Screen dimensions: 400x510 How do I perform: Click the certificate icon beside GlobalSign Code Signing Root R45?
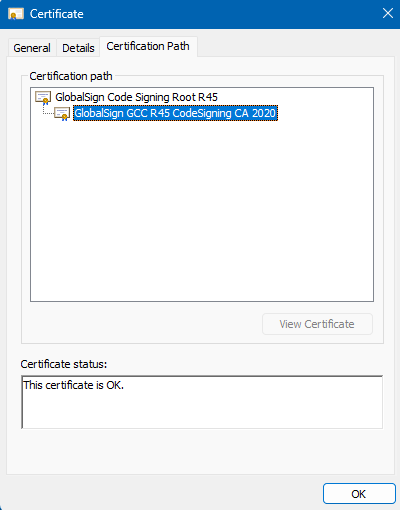(x=43, y=98)
